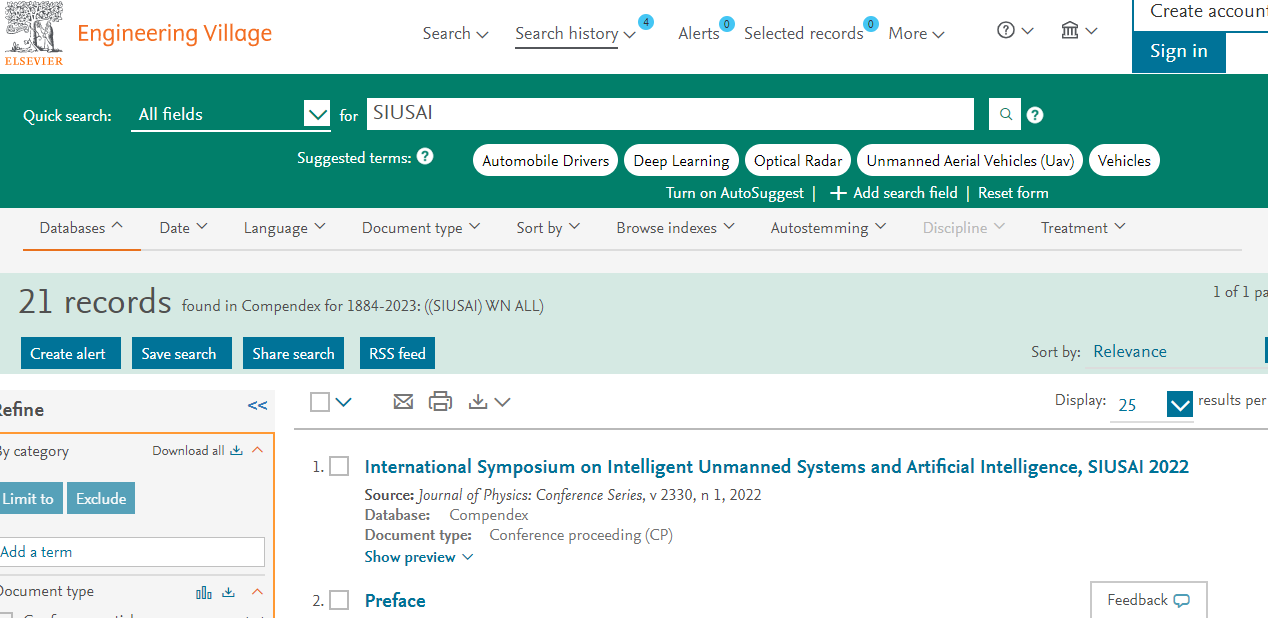Expand the Autostemming dropdown

coord(828,228)
